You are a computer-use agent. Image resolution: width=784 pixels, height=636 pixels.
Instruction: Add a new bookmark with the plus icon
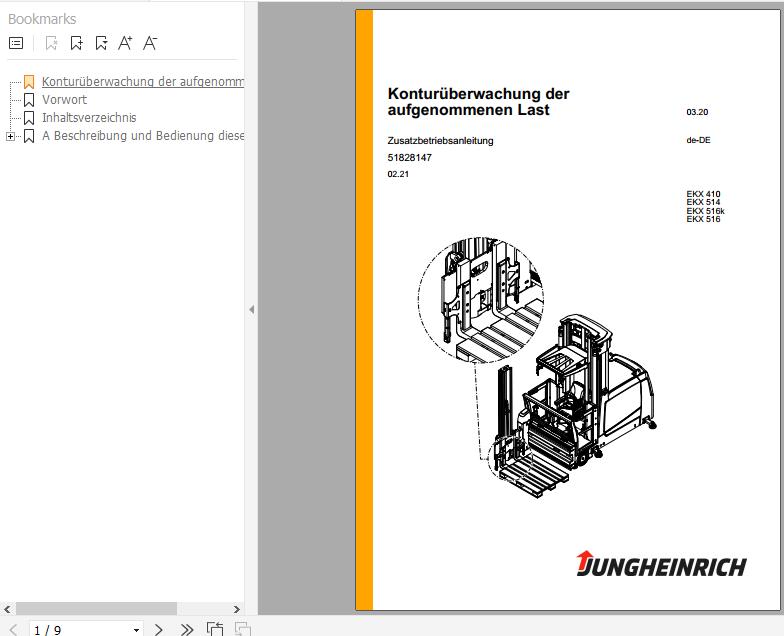click(76, 44)
